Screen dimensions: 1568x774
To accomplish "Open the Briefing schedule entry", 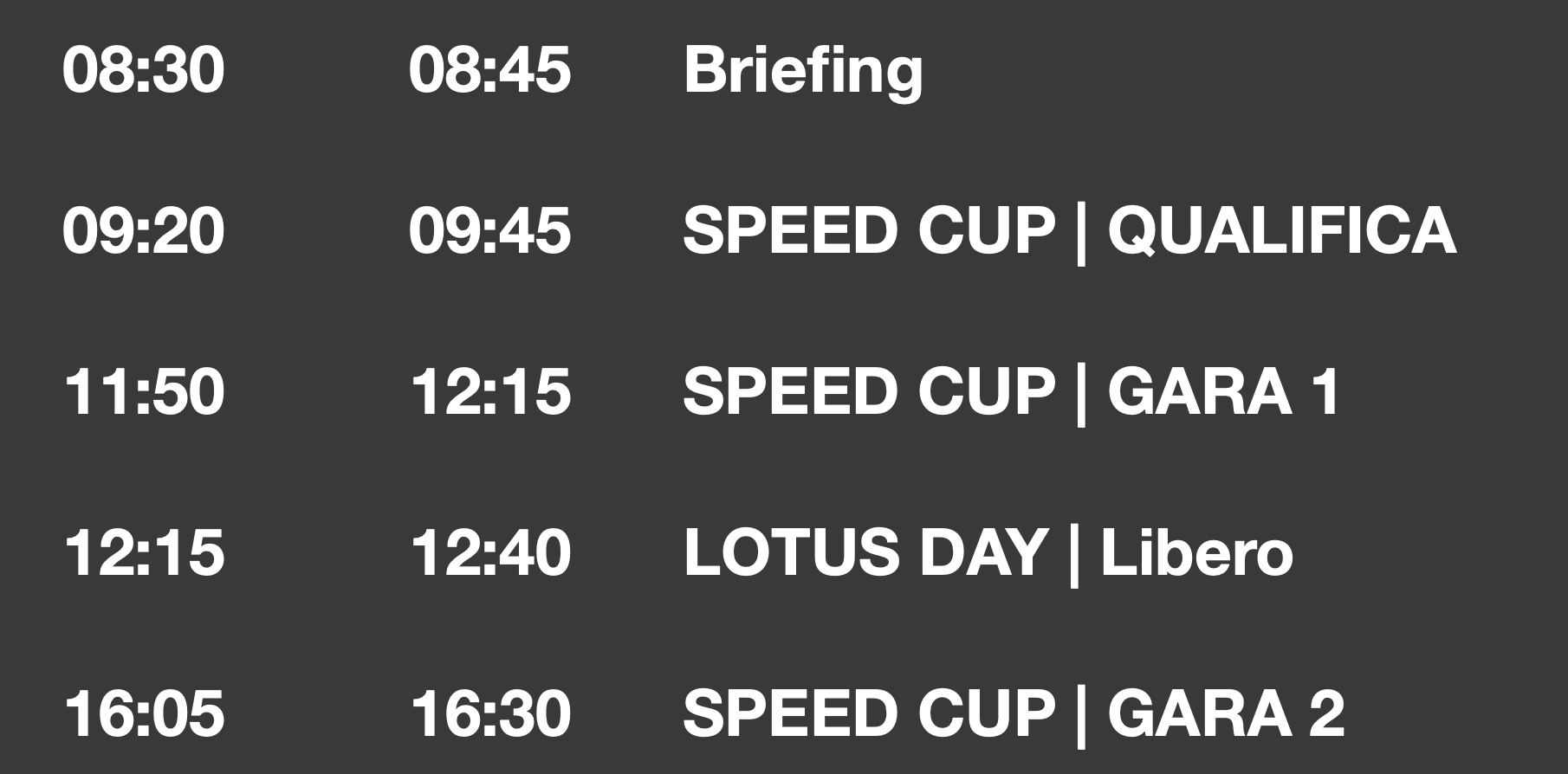I will pos(803,70).
